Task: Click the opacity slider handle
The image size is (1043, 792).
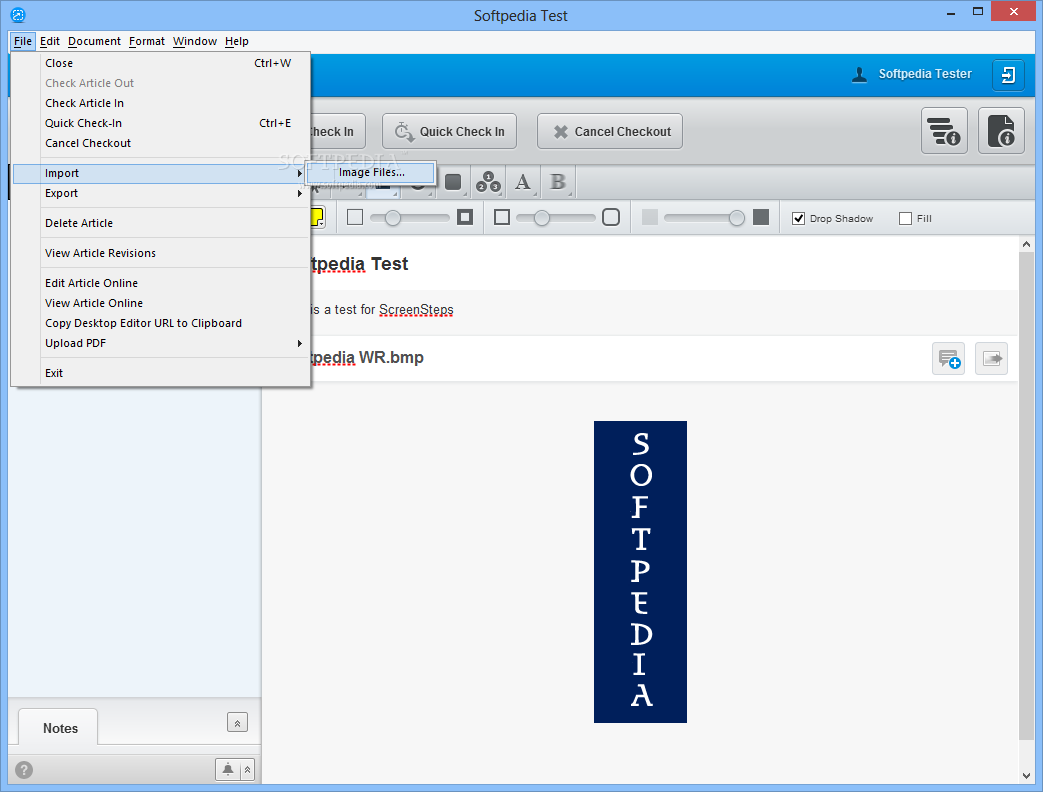Action: click(736, 217)
